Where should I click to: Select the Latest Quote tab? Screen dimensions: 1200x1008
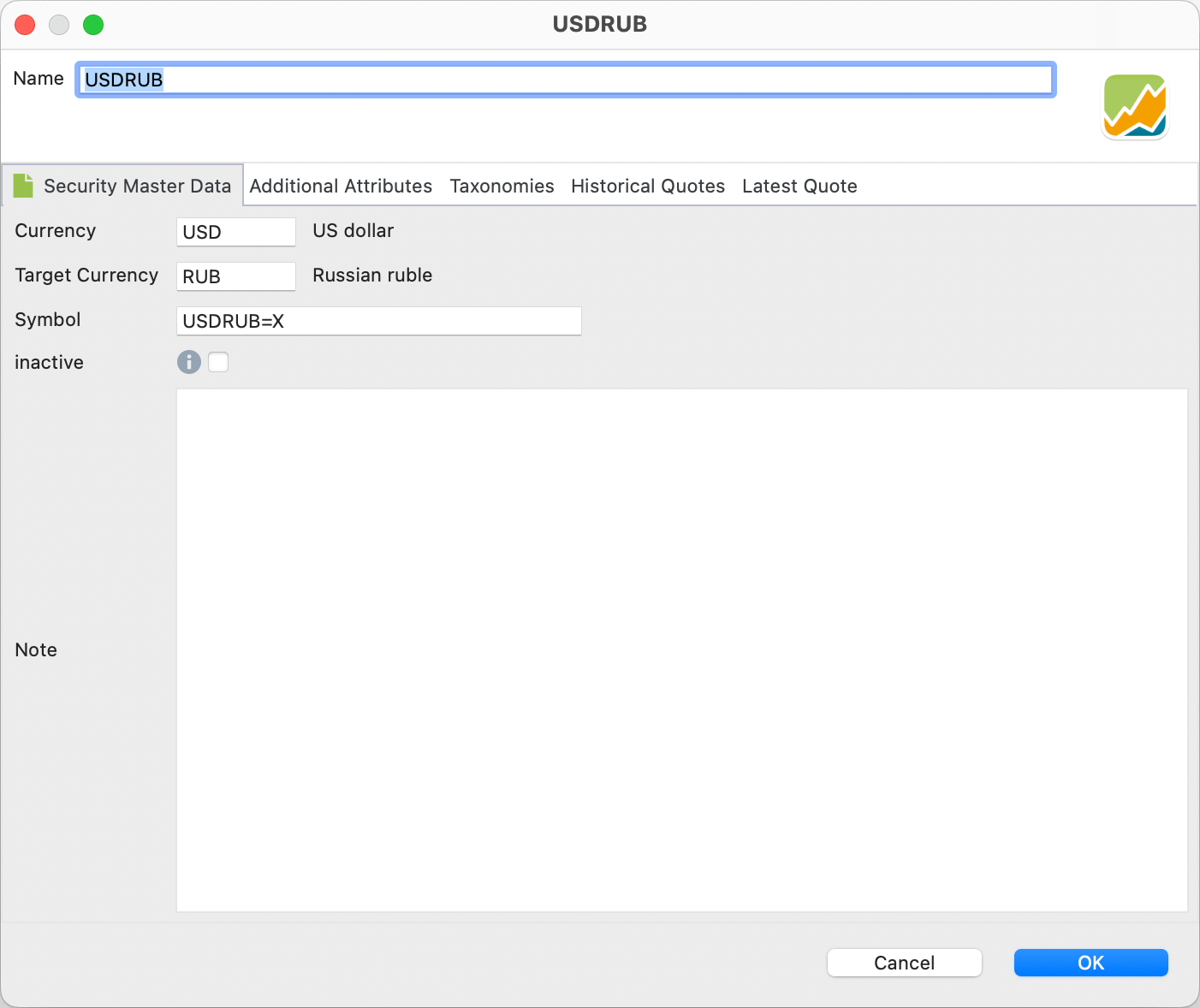click(x=799, y=186)
